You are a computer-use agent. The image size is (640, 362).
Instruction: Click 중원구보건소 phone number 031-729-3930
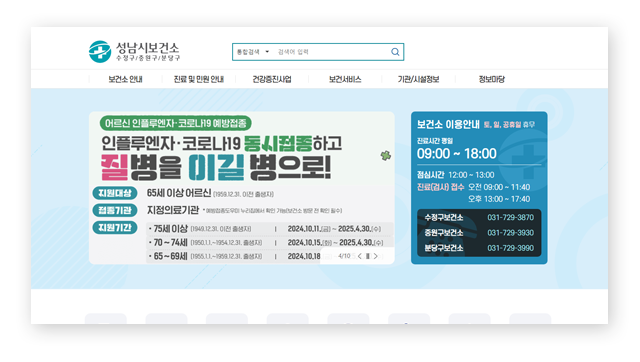510,233
